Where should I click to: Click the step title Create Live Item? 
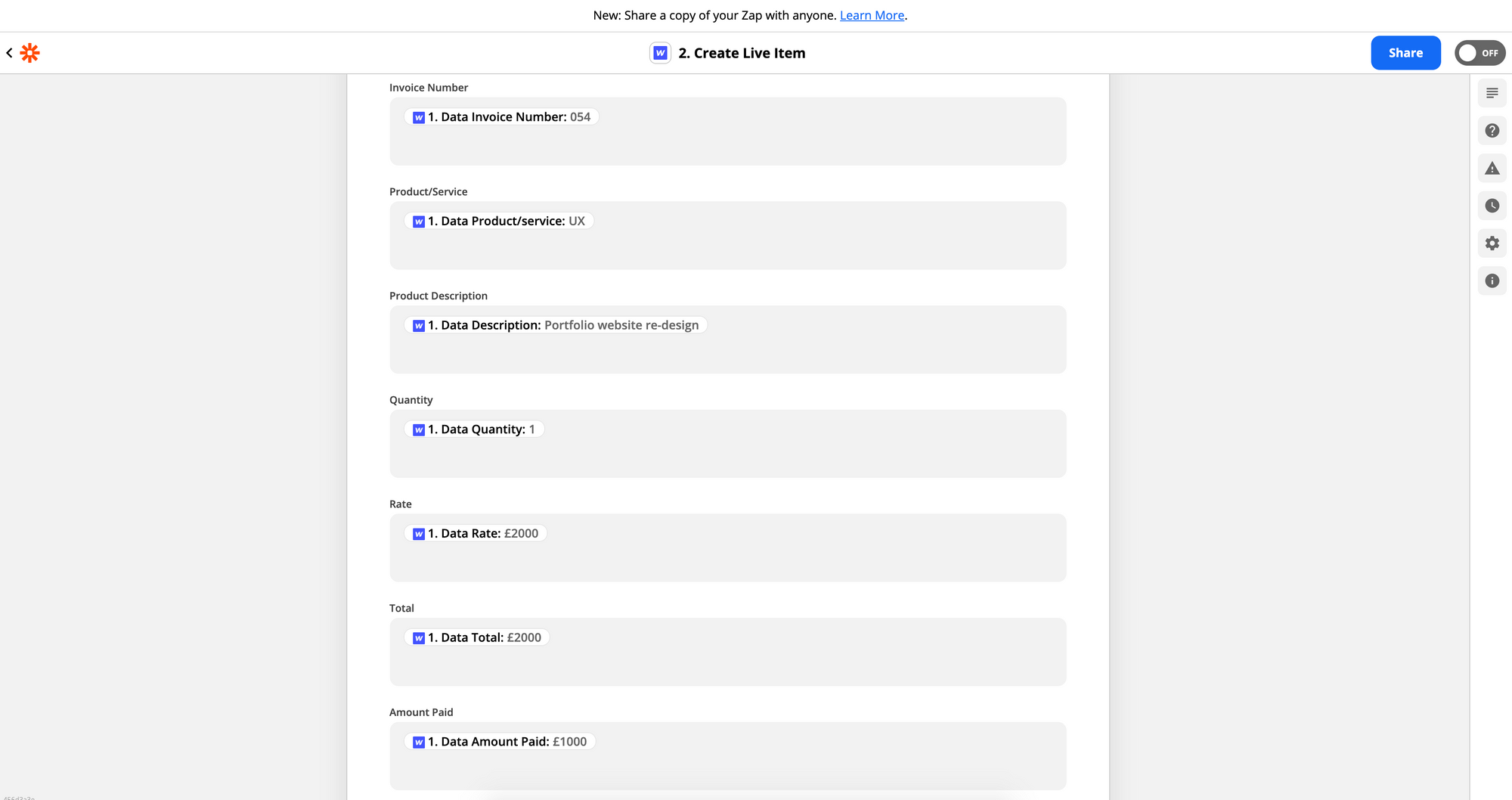(x=742, y=53)
